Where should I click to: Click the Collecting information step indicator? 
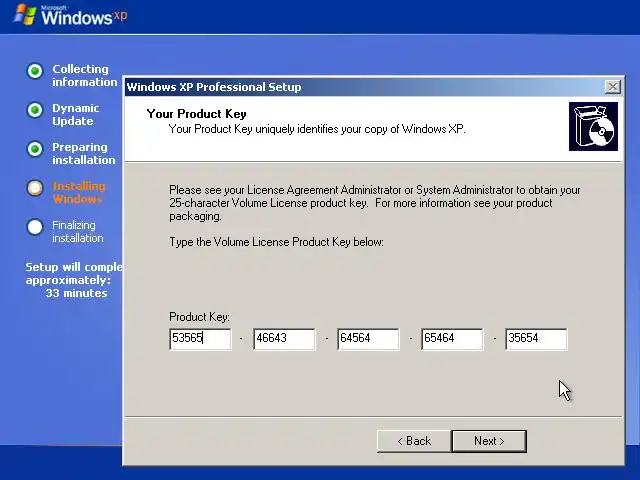click(x=35, y=71)
